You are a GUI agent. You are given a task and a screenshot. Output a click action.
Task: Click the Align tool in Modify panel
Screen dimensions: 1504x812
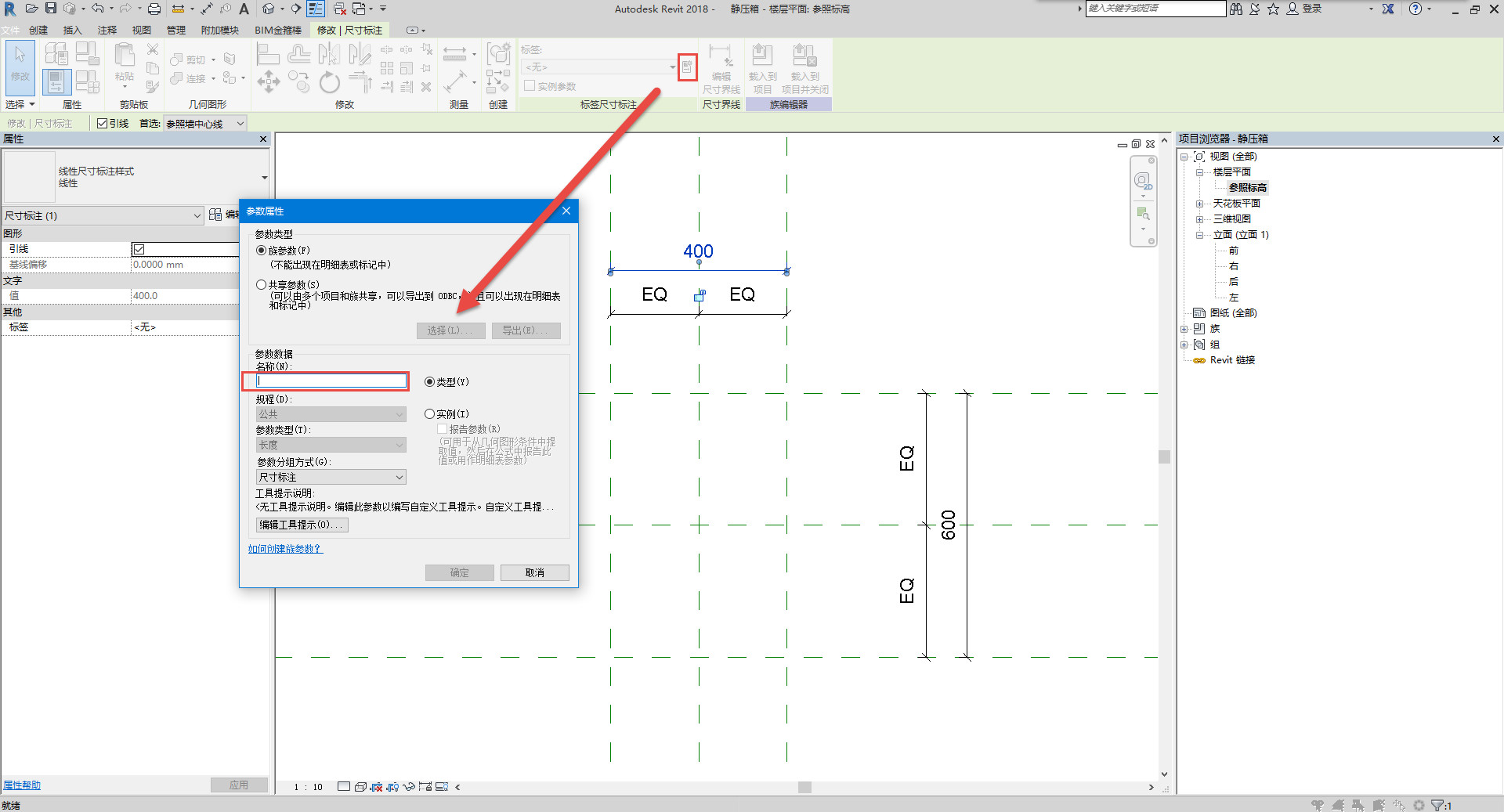[268, 53]
